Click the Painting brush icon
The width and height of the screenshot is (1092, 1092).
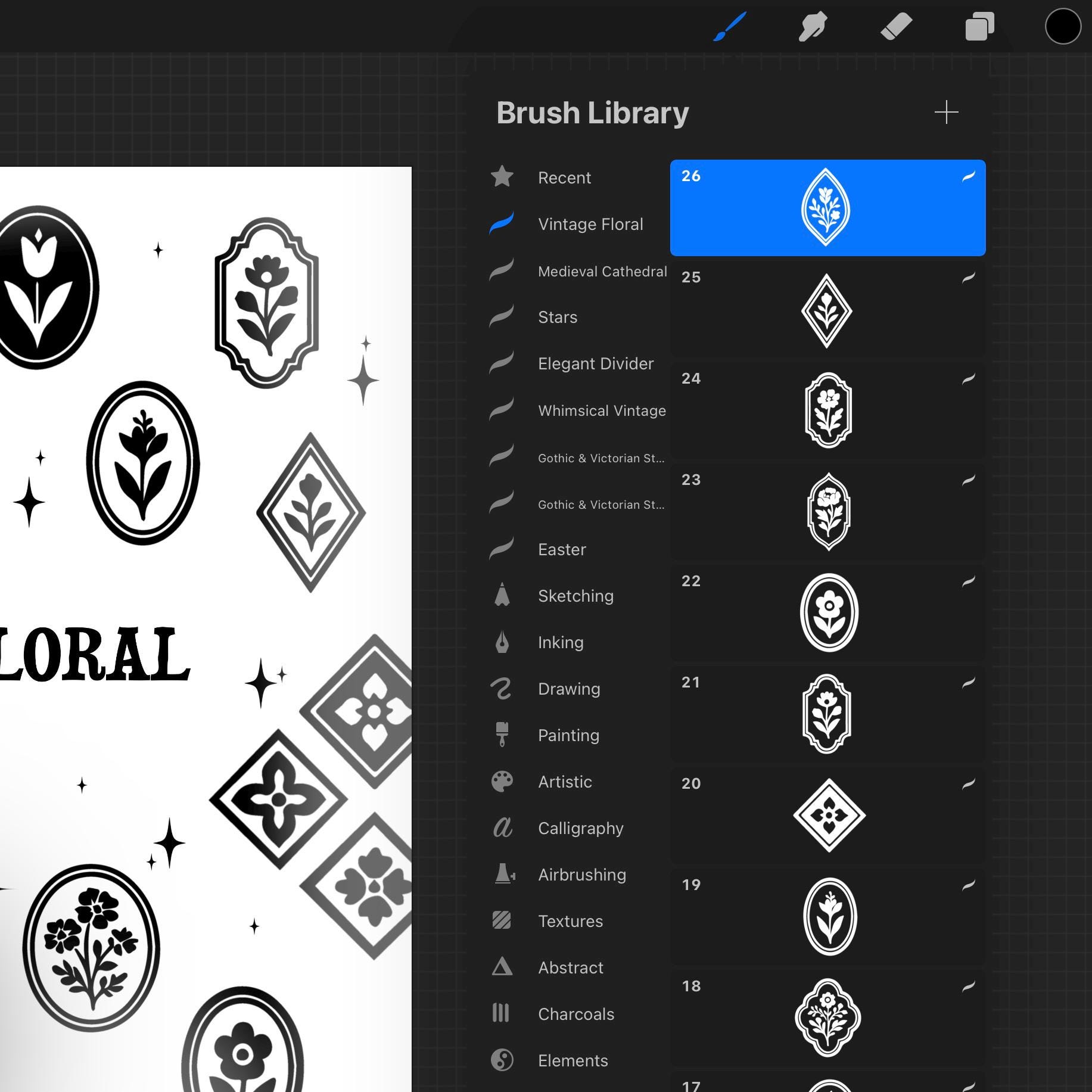click(502, 735)
